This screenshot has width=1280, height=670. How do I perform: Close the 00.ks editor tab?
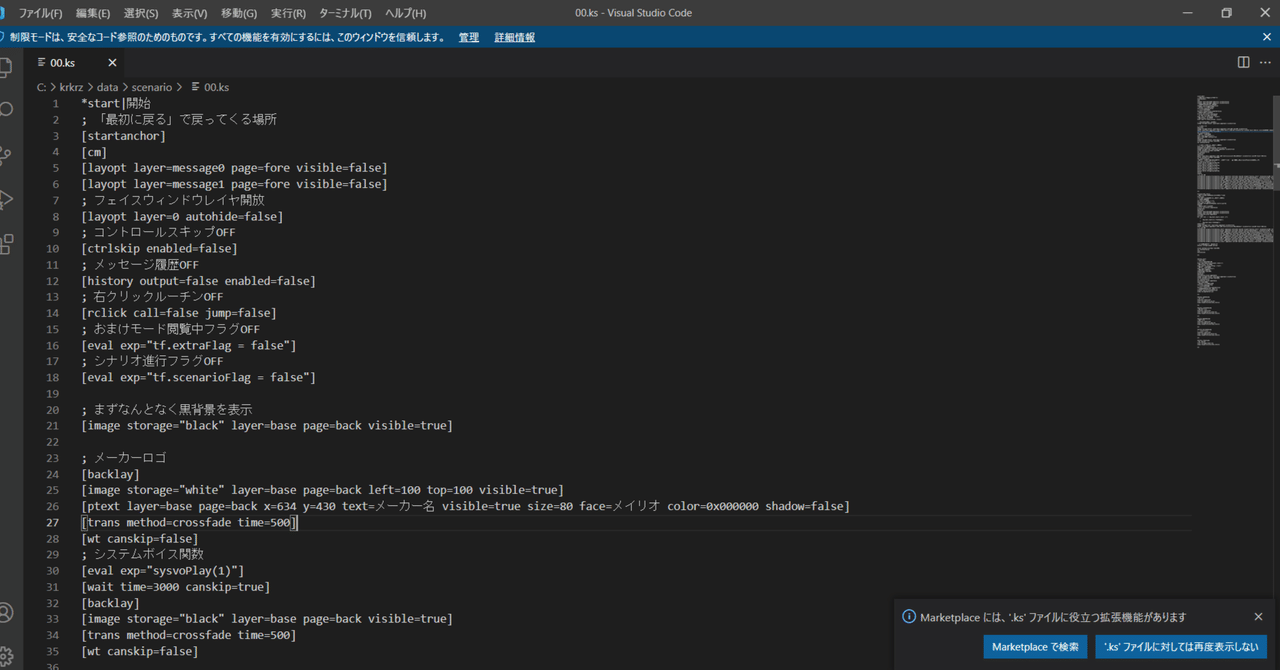click(112, 62)
